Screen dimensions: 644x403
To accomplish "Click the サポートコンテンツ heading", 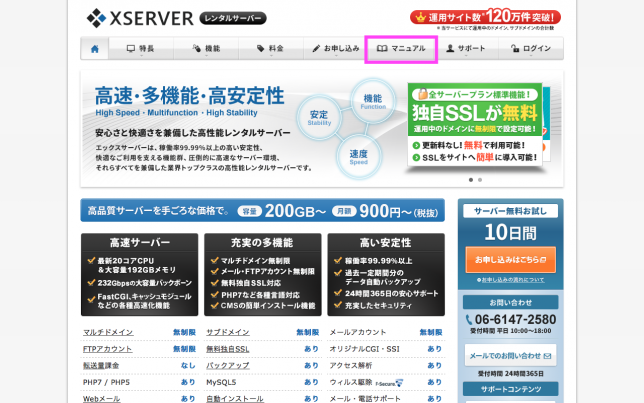I will pos(511,389).
